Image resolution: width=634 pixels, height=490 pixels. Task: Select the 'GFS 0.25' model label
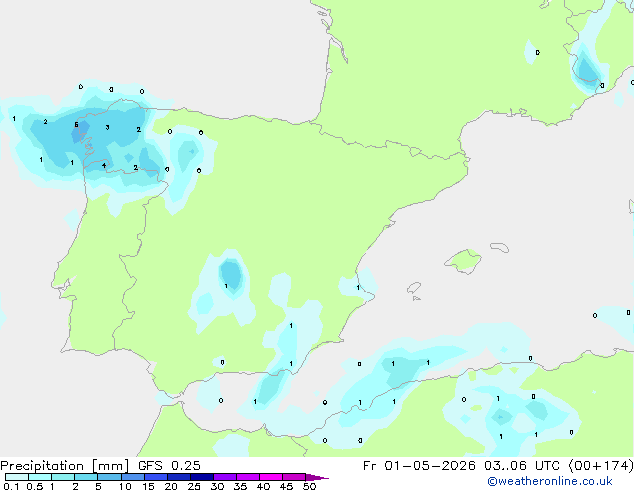point(169,466)
